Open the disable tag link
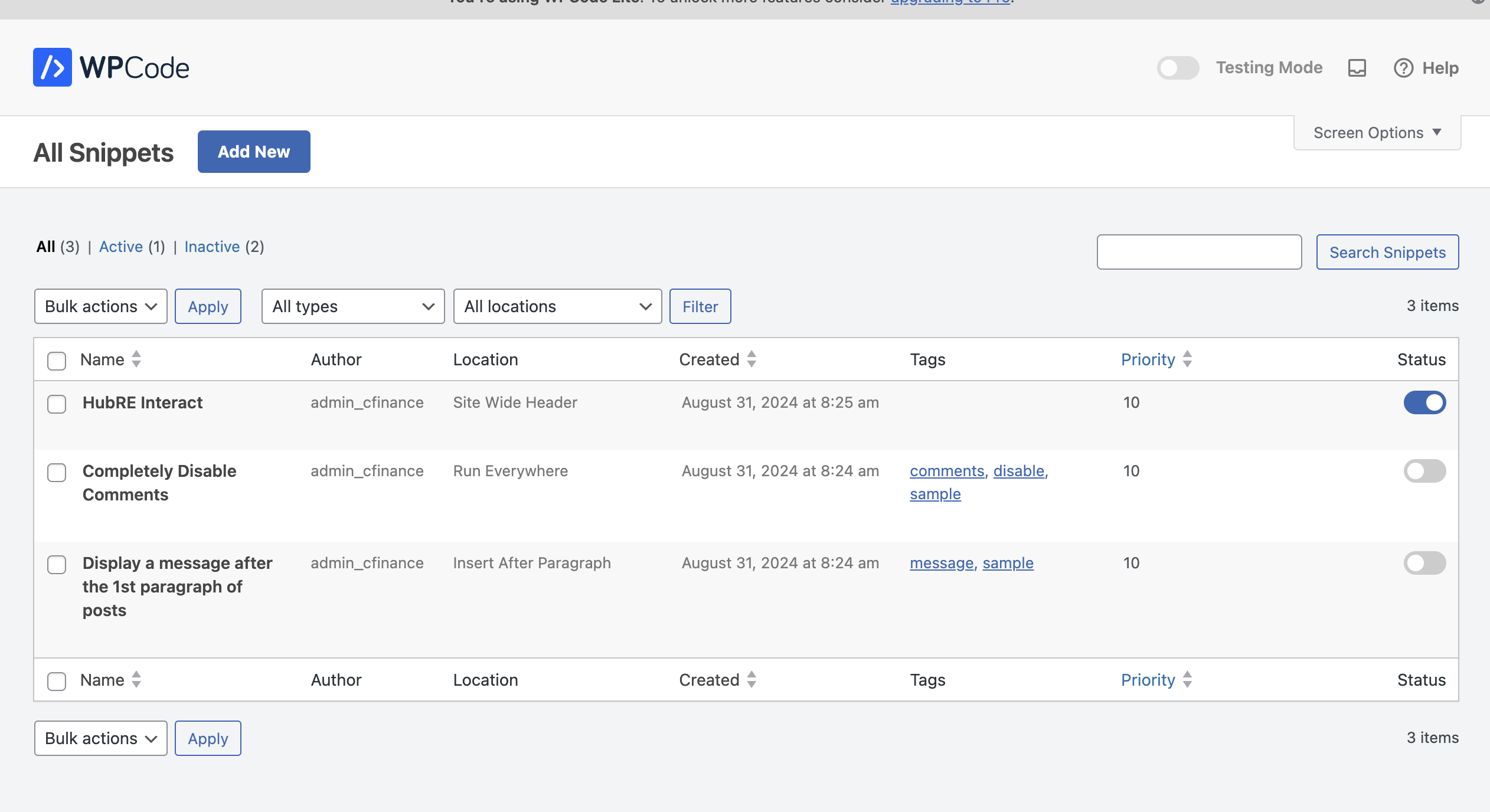Screen dimensions: 1490x812 pyautogui.click(x=1020, y=471)
